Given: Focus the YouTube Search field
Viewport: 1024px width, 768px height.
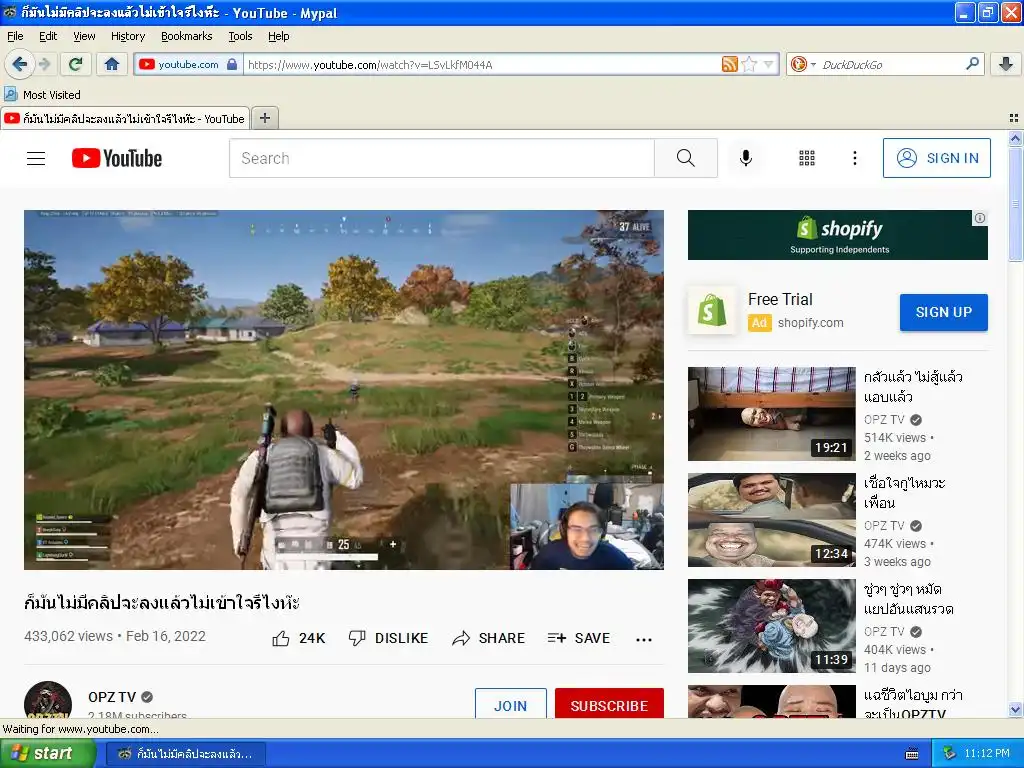Looking at the screenshot, I should [441, 158].
